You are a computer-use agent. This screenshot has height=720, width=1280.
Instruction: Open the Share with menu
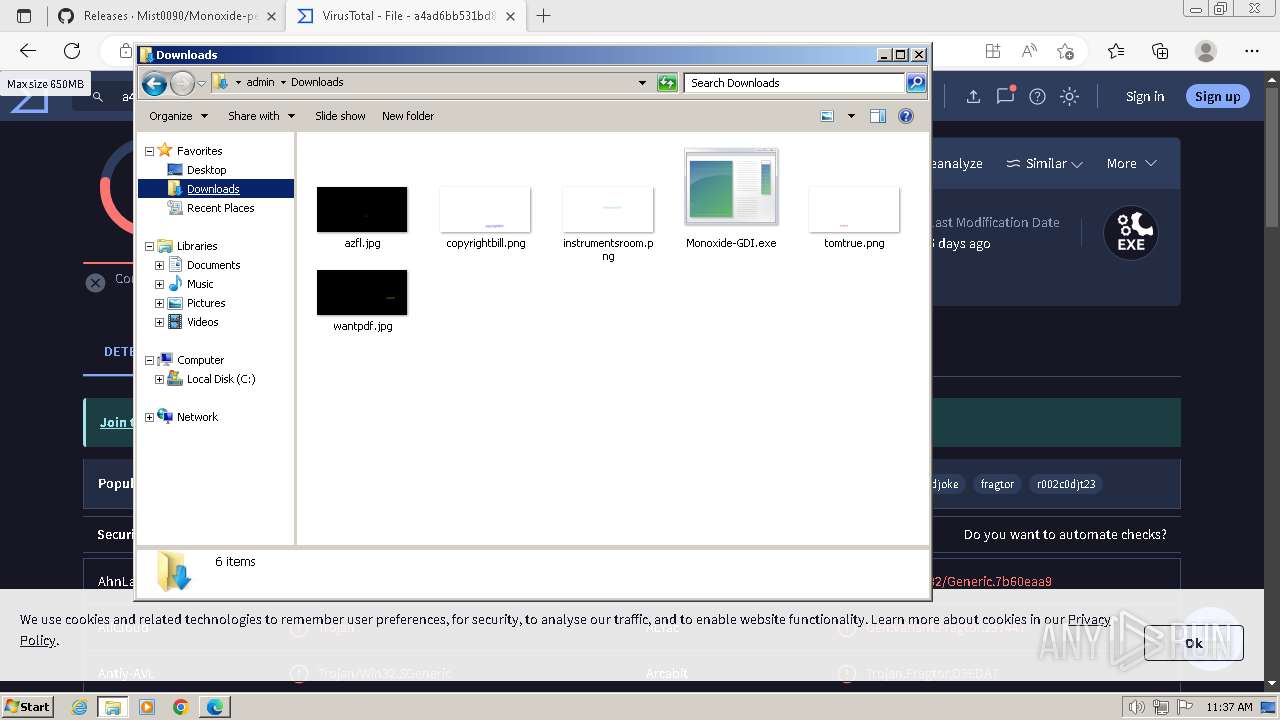click(261, 116)
